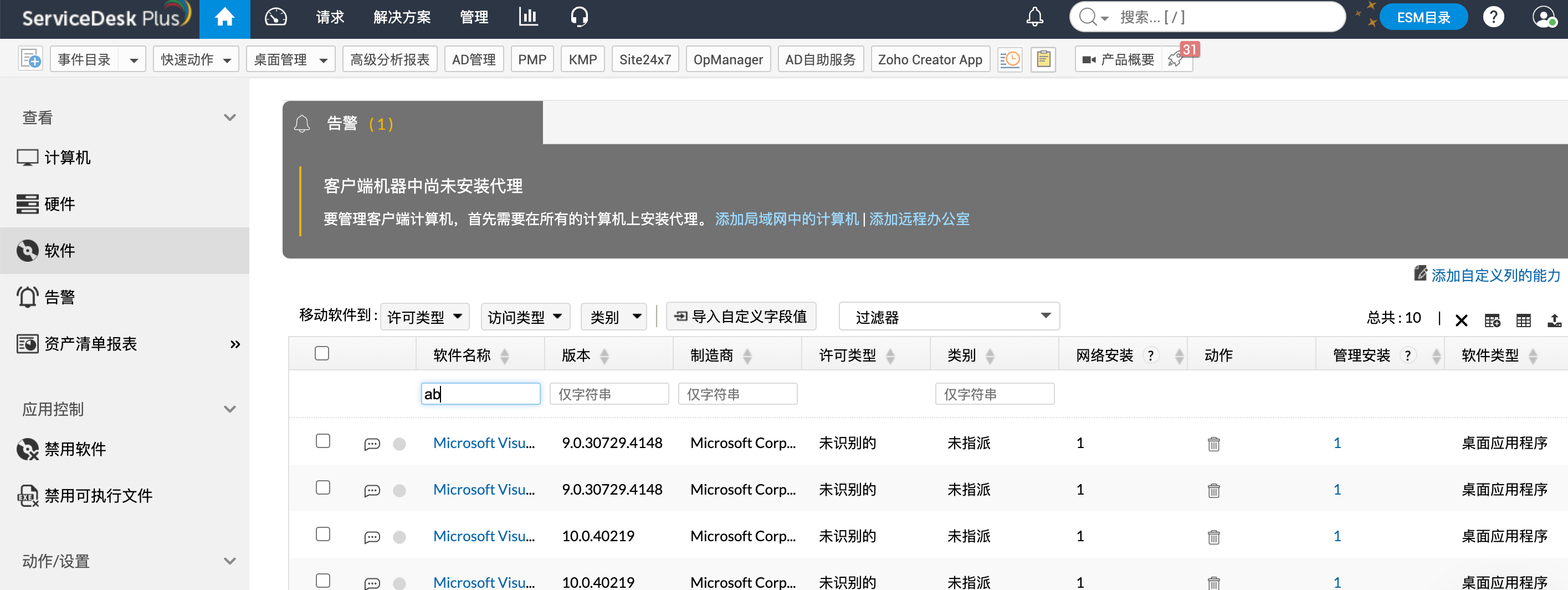Open 计算机 view from the sidebar

(68, 157)
